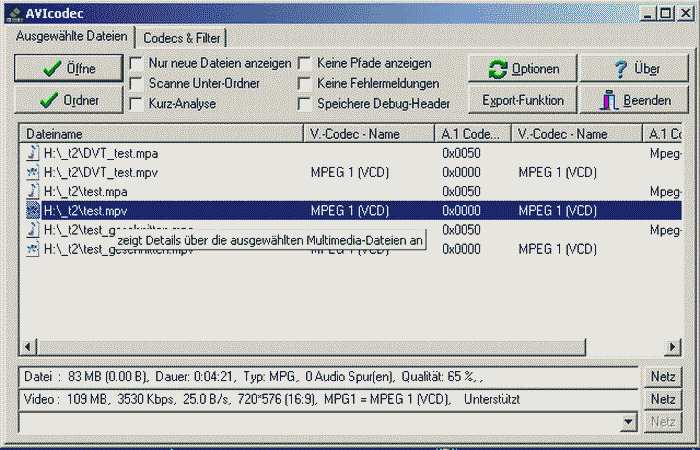
Task: Click the film icon of selected test.mpv
Action: pos(33,210)
